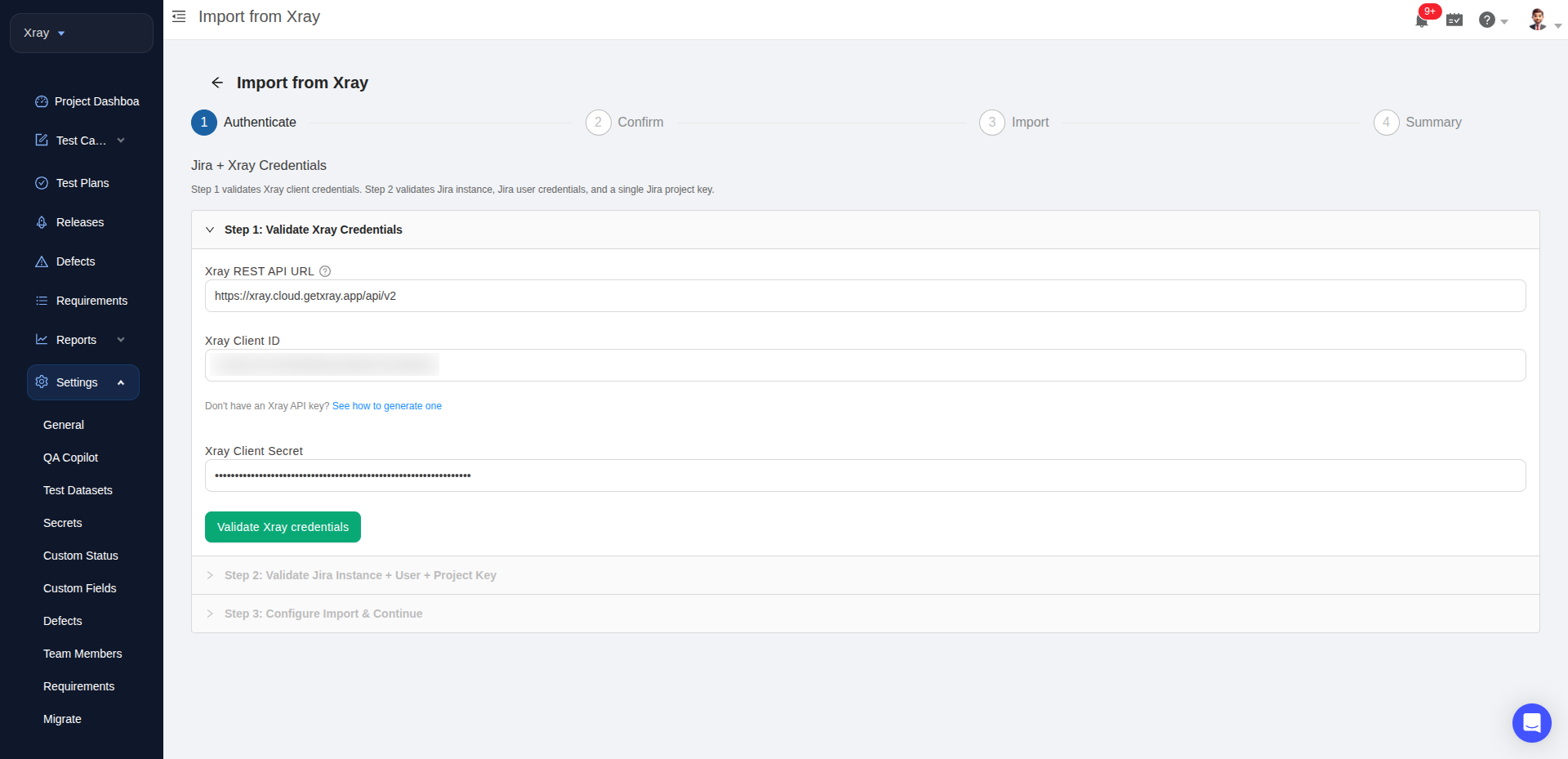
Task: Open Defects under Settings
Action: [63, 621]
